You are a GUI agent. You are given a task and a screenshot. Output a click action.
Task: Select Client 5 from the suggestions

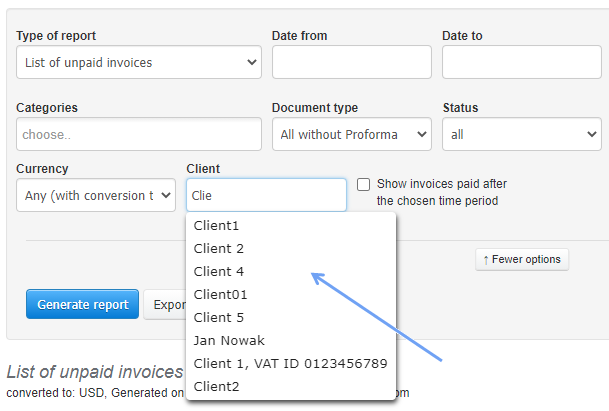point(219,318)
